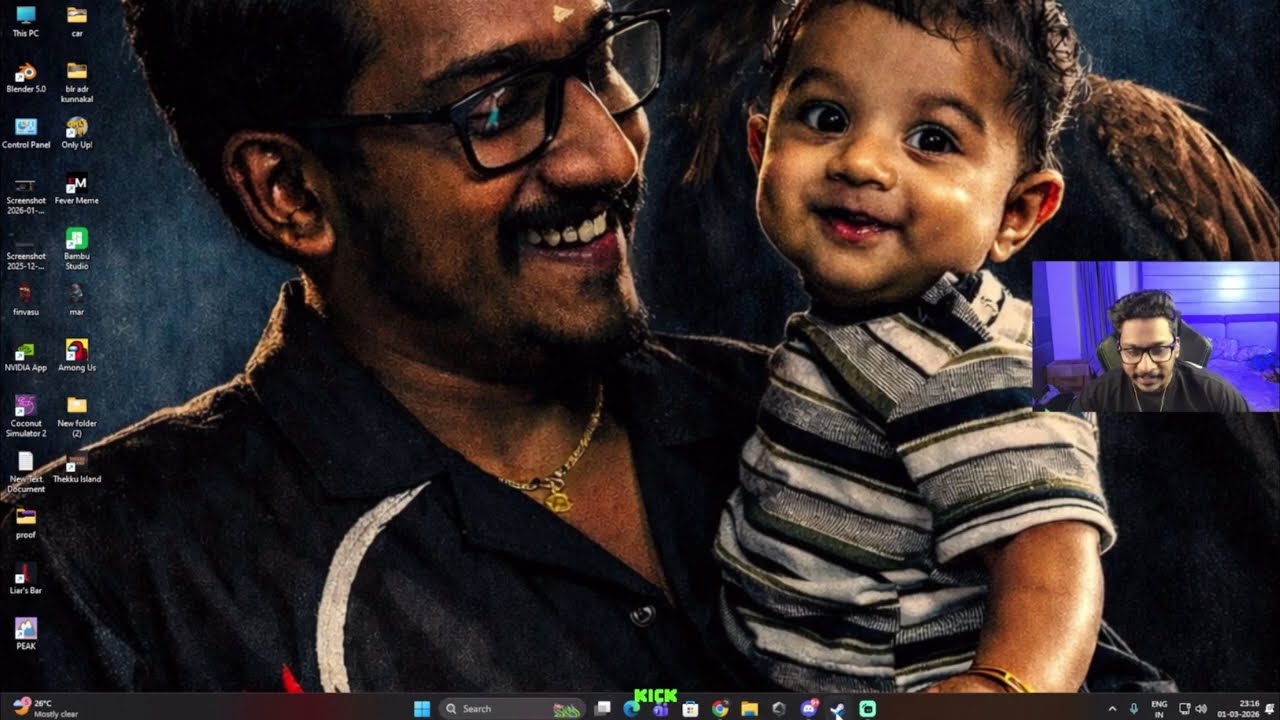Click the webcam overlay video

[1155, 336]
